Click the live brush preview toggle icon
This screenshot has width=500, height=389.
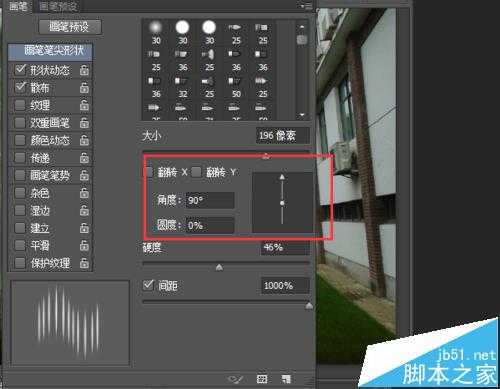coord(236,379)
